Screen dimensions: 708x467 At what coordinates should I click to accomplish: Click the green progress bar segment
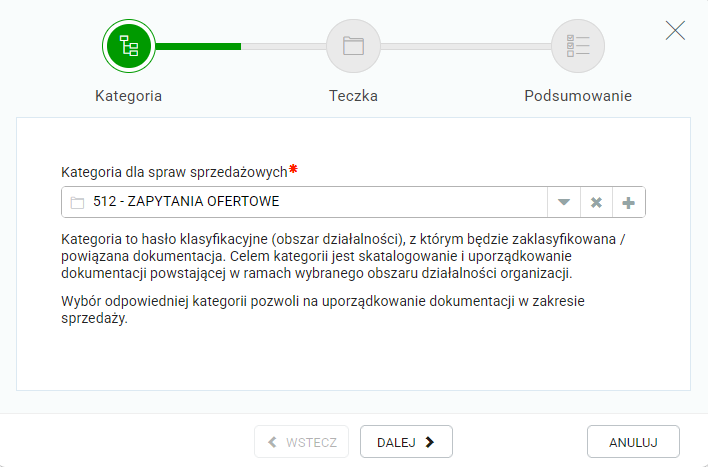coord(198,46)
